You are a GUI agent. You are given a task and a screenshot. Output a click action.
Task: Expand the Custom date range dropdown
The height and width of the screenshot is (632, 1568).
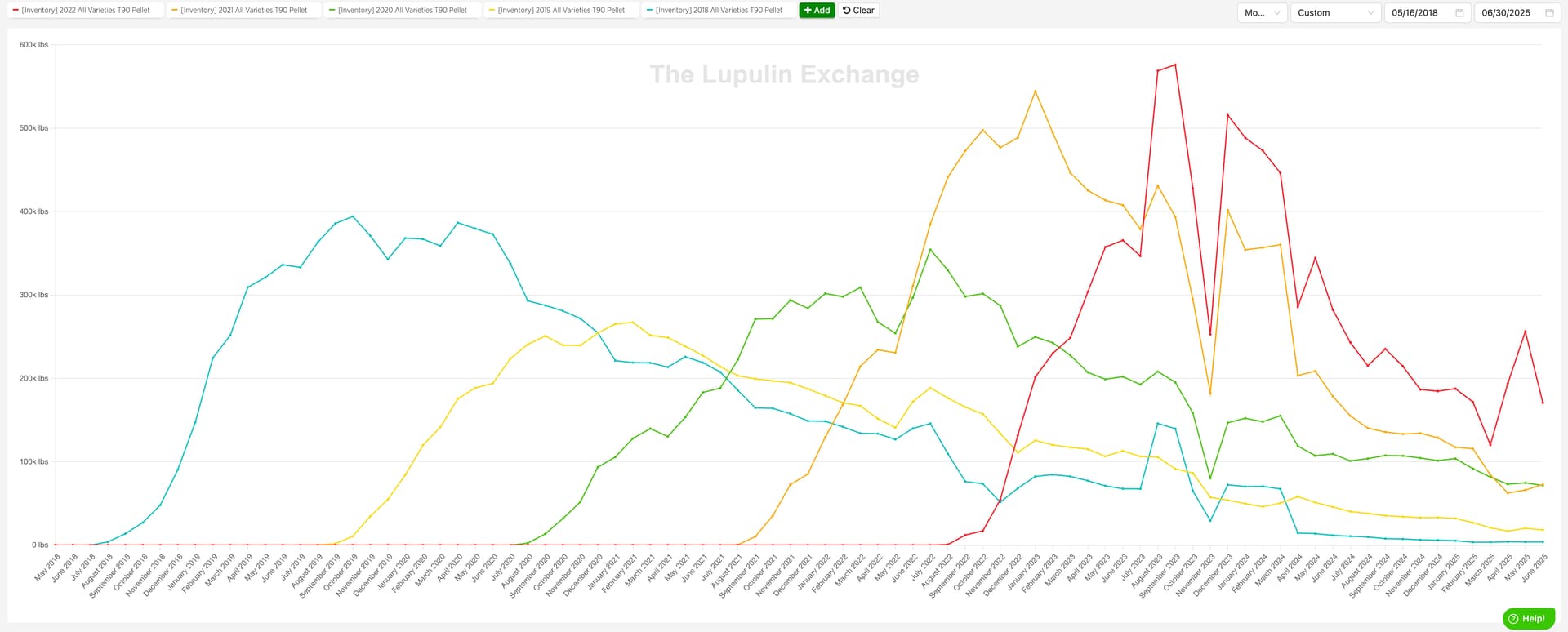click(1335, 13)
